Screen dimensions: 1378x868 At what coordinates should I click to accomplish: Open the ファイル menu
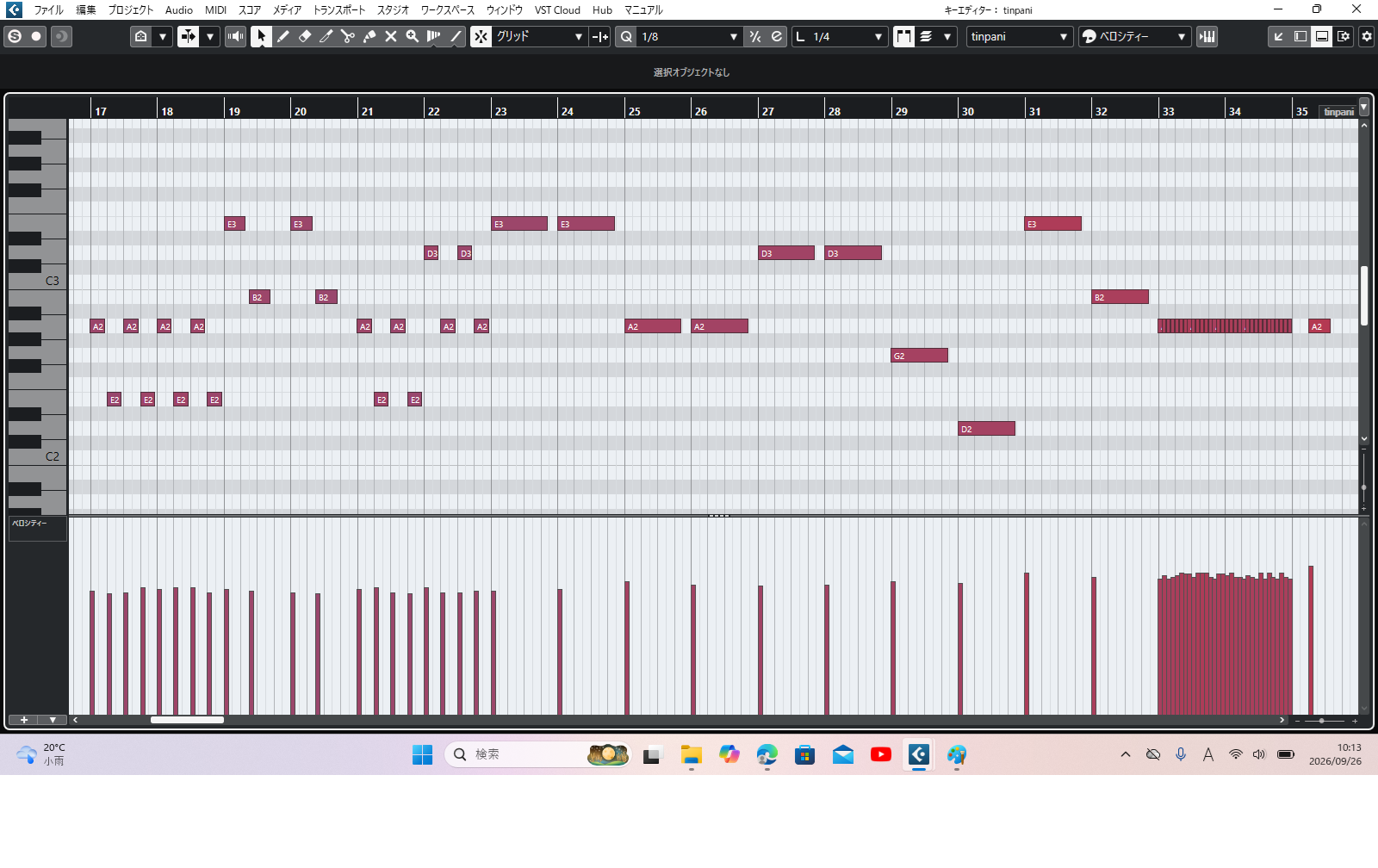48,9
